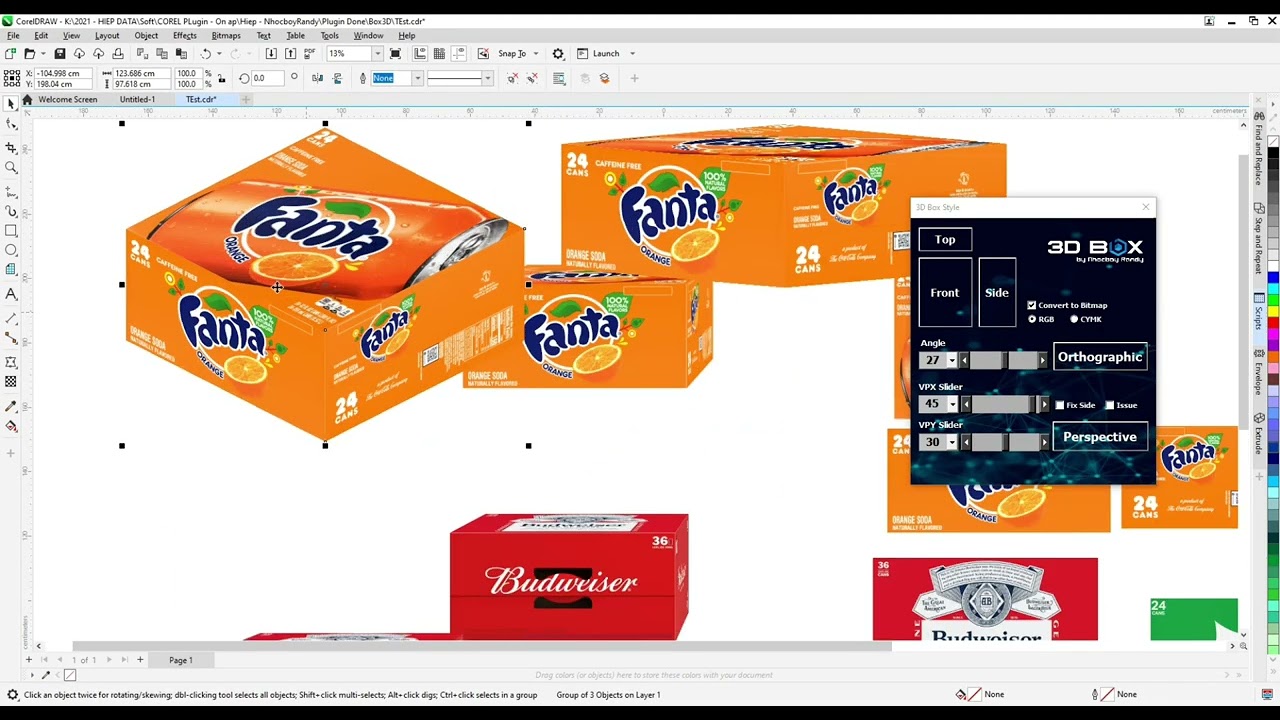Toggle Convert to Bitmap checkbox
The width and height of the screenshot is (1280, 720).
1032,305
